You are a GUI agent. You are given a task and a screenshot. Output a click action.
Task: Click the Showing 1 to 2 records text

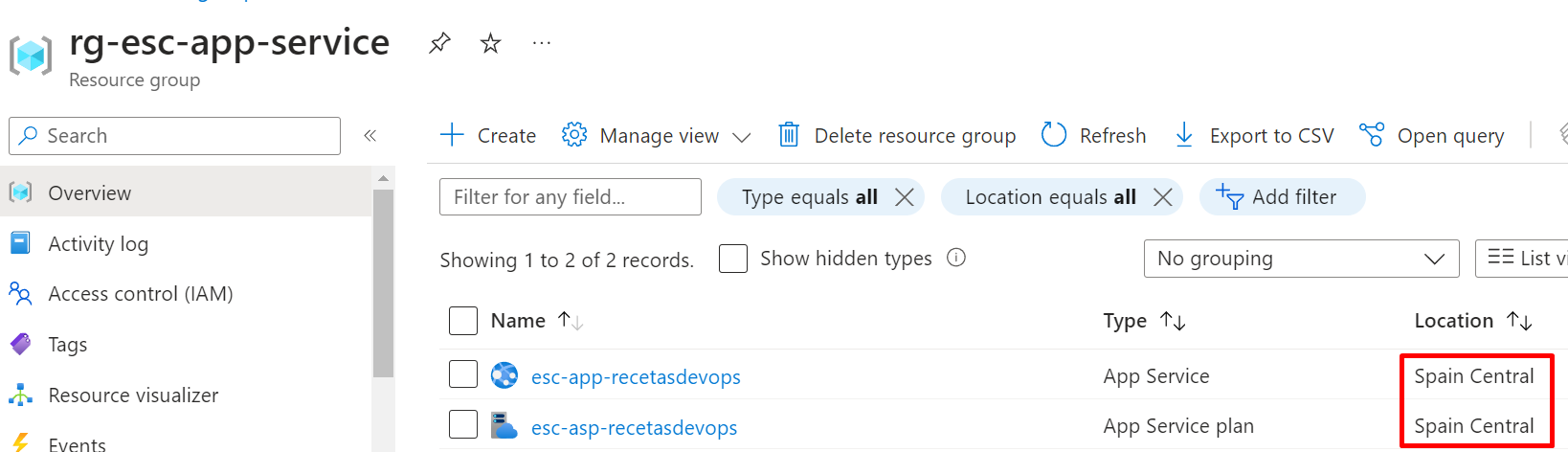(567, 260)
